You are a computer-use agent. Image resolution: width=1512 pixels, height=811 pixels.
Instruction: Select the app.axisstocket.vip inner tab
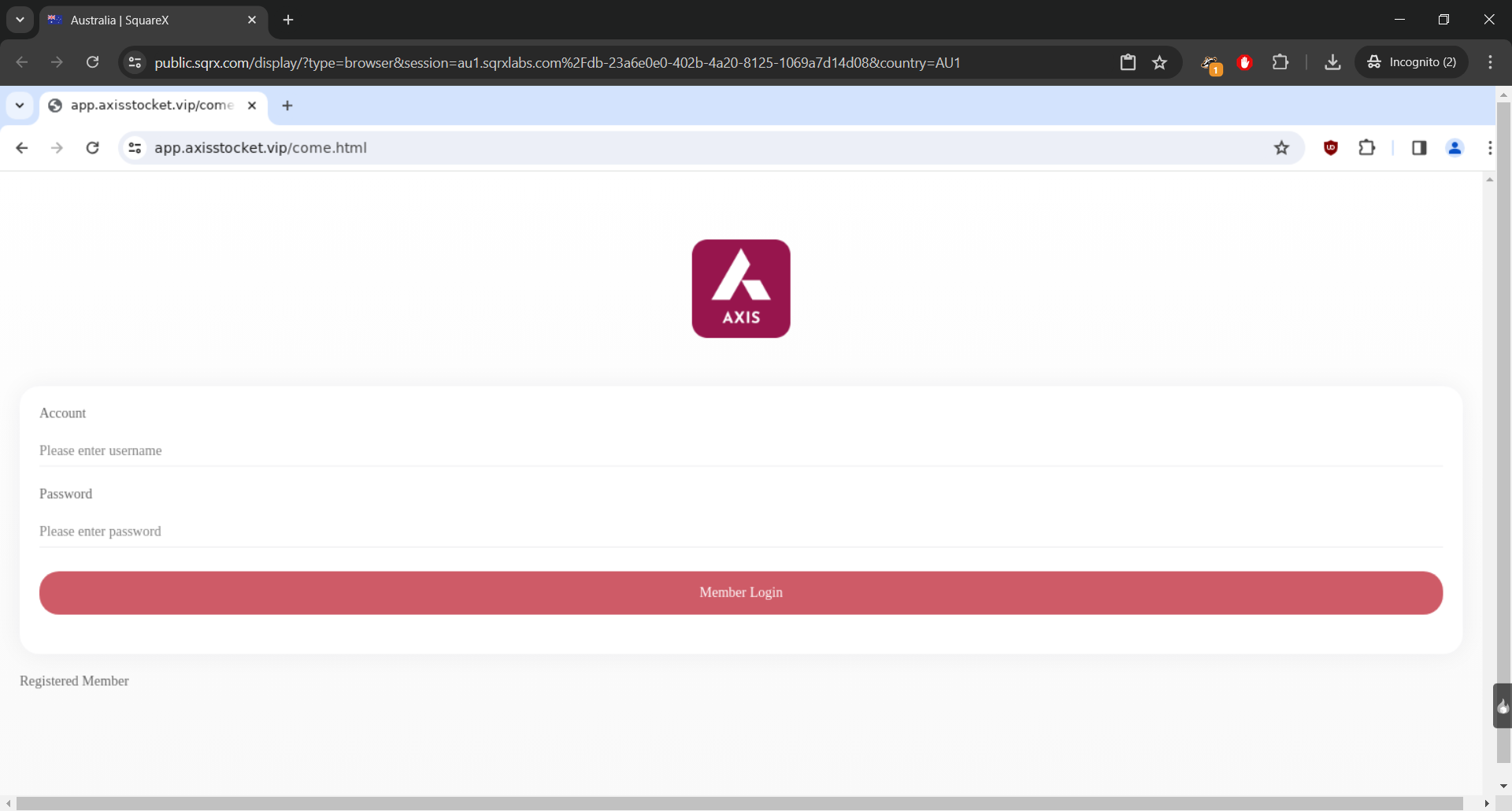[150, 106]
